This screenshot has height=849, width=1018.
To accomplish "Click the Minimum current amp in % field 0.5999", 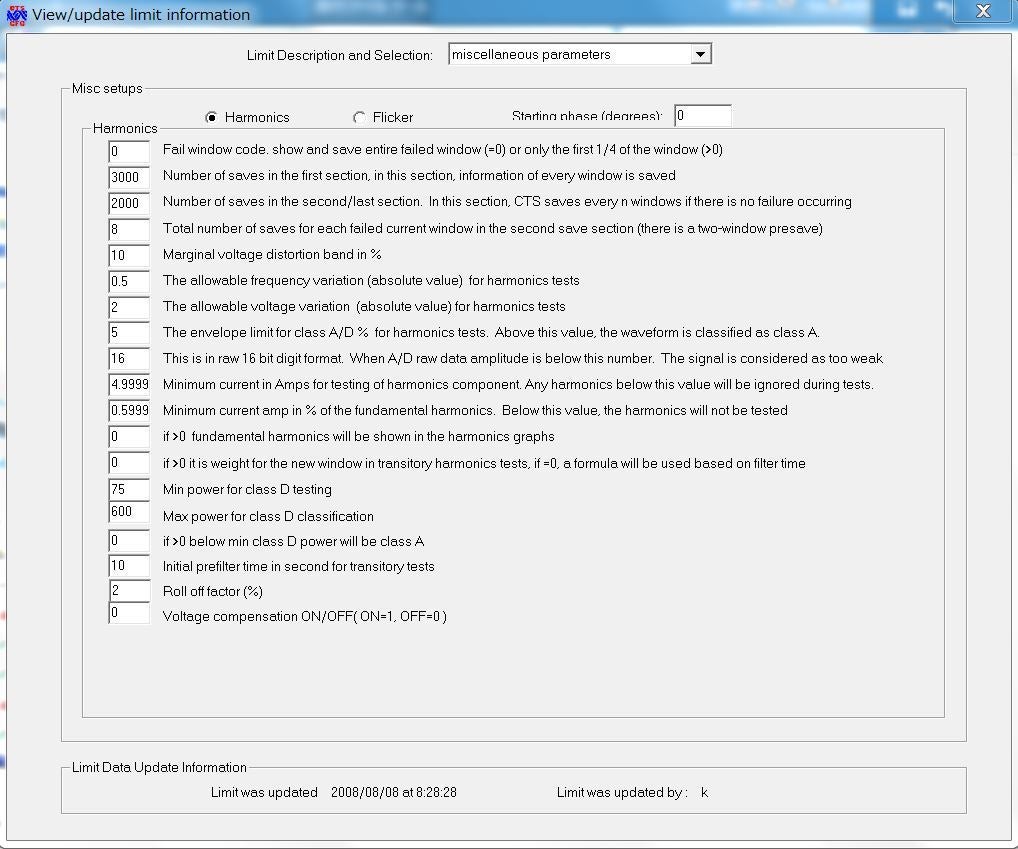I will 129,410.
